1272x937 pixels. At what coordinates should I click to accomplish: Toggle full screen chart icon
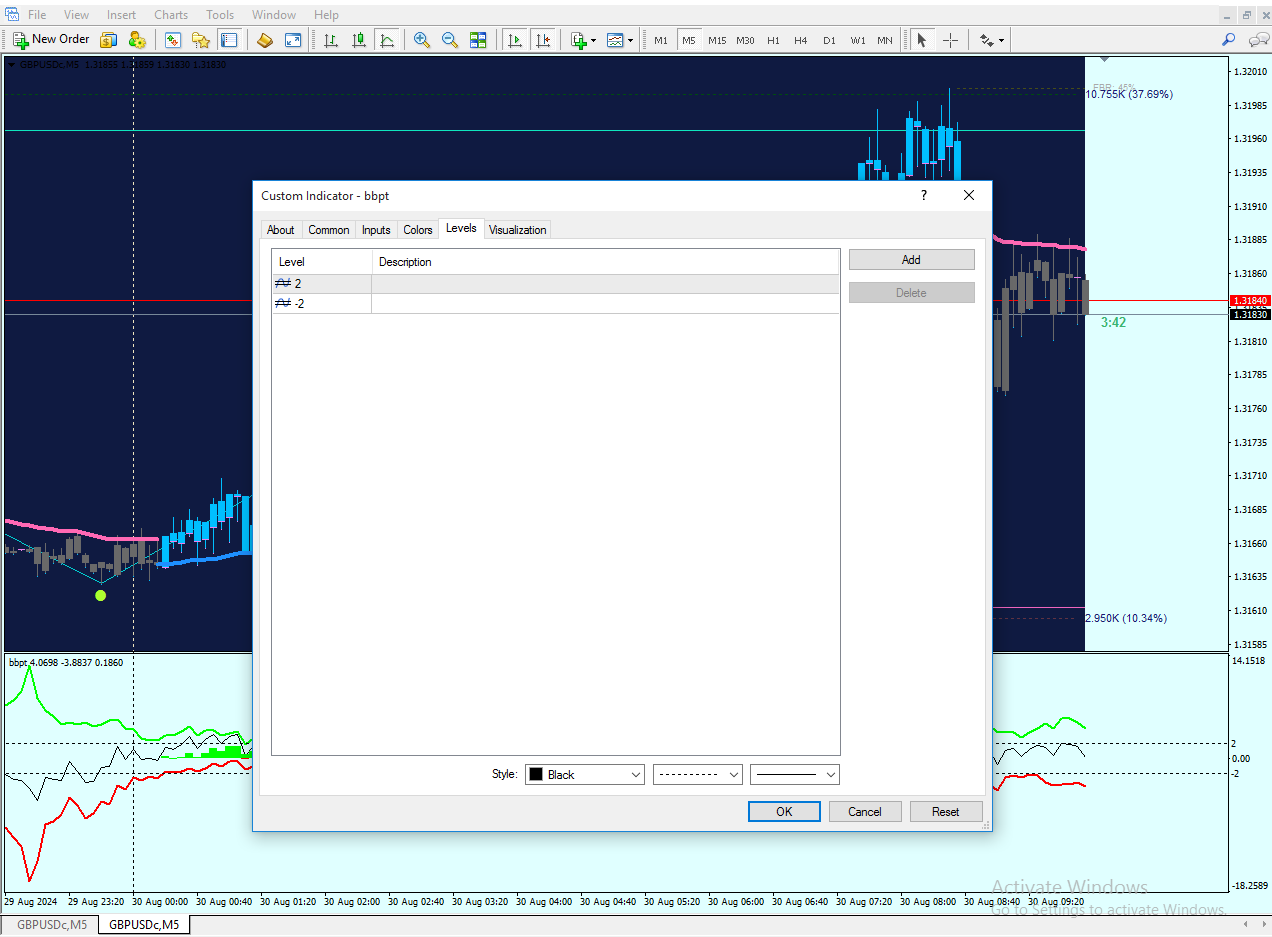tap(293, 40)
